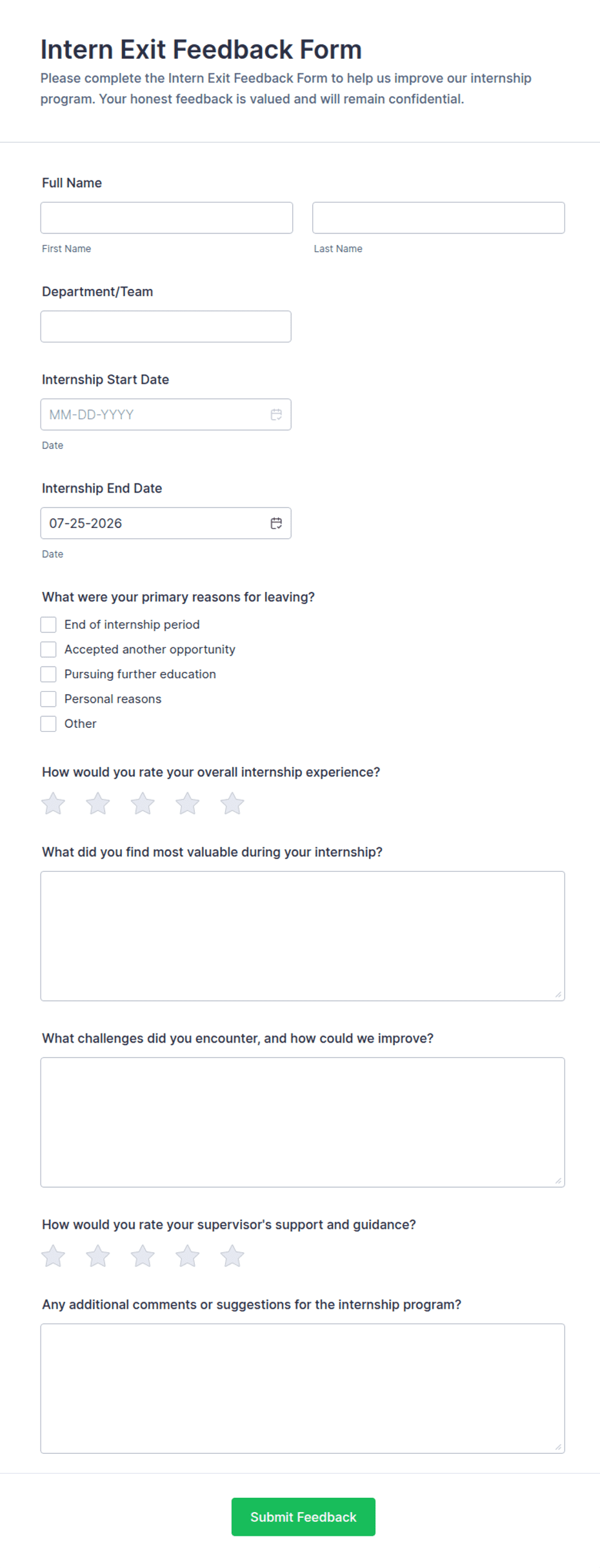This screenshot has height=1568, width=600.
Task: Enable Personal reasons checkbox
Action: pyautogui.click(x=48, y=699)
